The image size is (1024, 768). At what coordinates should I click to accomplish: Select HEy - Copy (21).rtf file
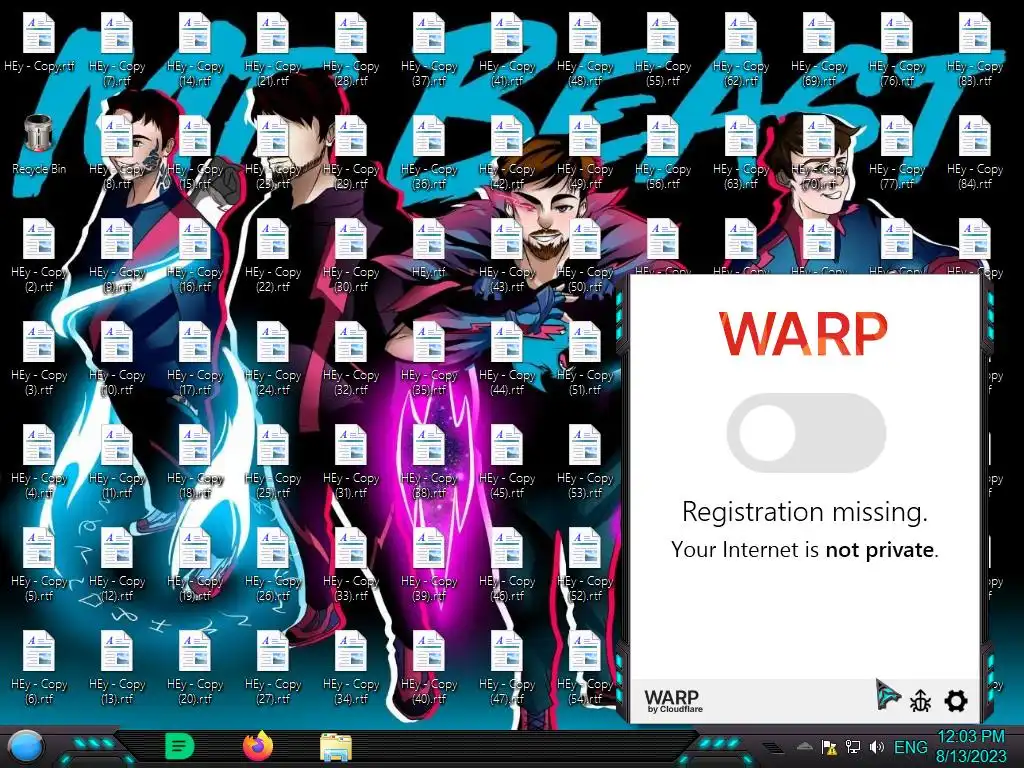(273, 49)
